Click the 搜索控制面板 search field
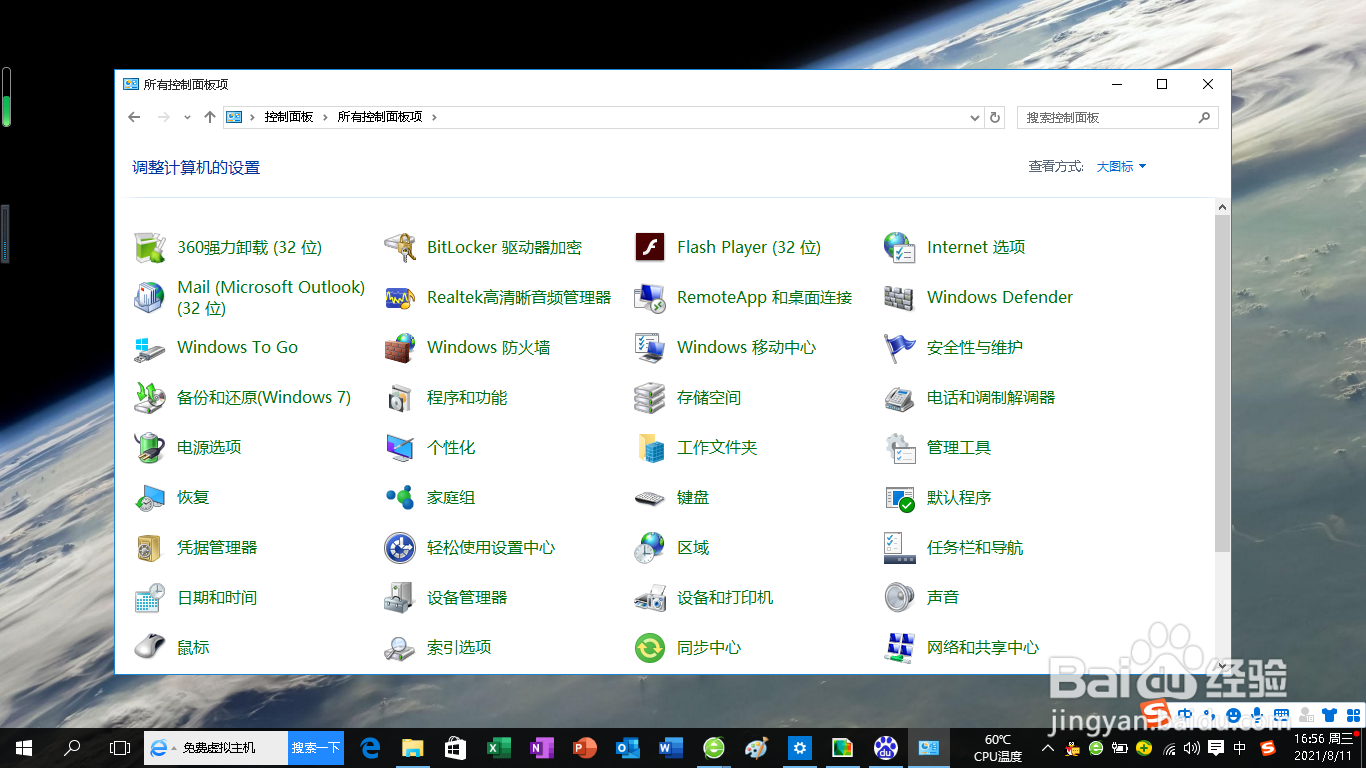The height and width of the screenshot is (768, 1366). 1118,117
